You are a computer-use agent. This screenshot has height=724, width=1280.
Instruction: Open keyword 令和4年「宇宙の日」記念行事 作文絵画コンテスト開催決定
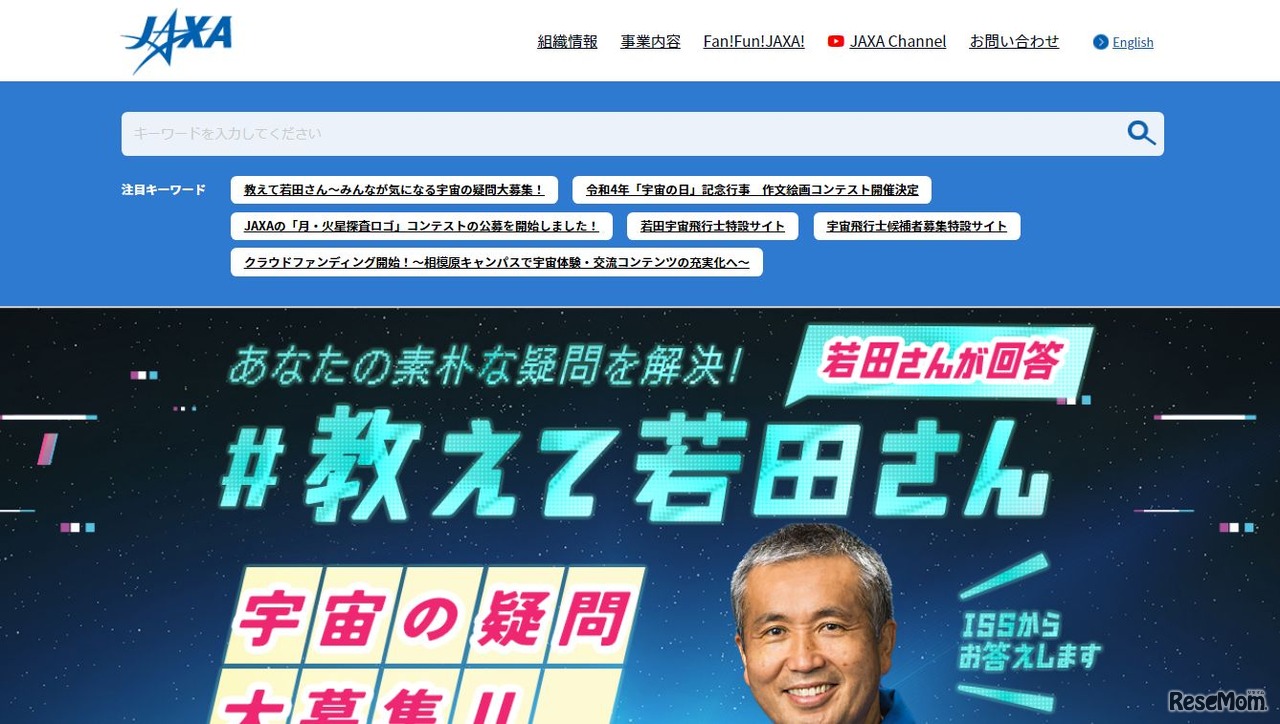coord(752,190)
